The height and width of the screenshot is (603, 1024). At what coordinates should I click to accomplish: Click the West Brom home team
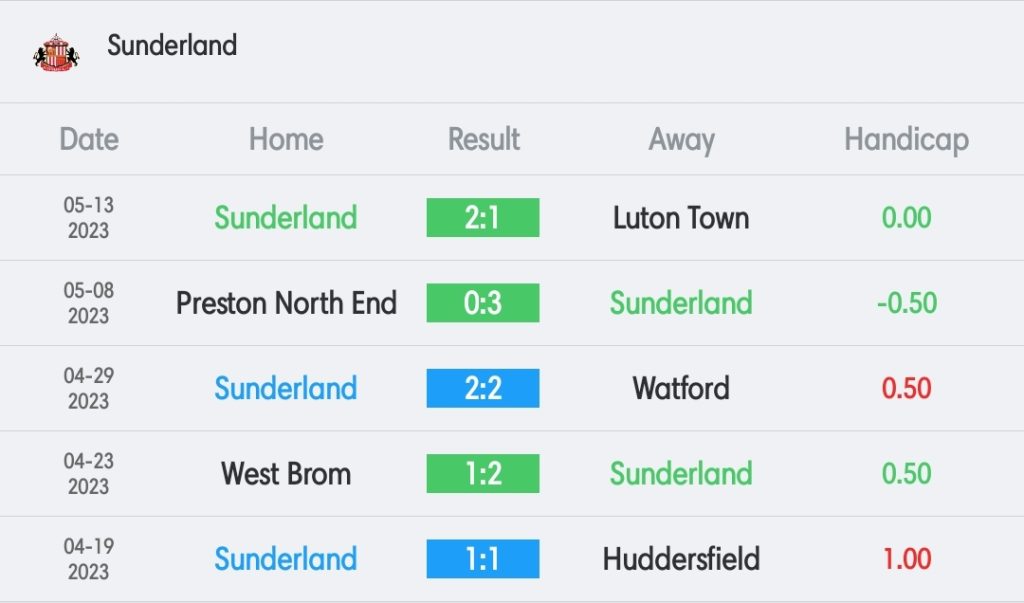(x=286, y=473)
